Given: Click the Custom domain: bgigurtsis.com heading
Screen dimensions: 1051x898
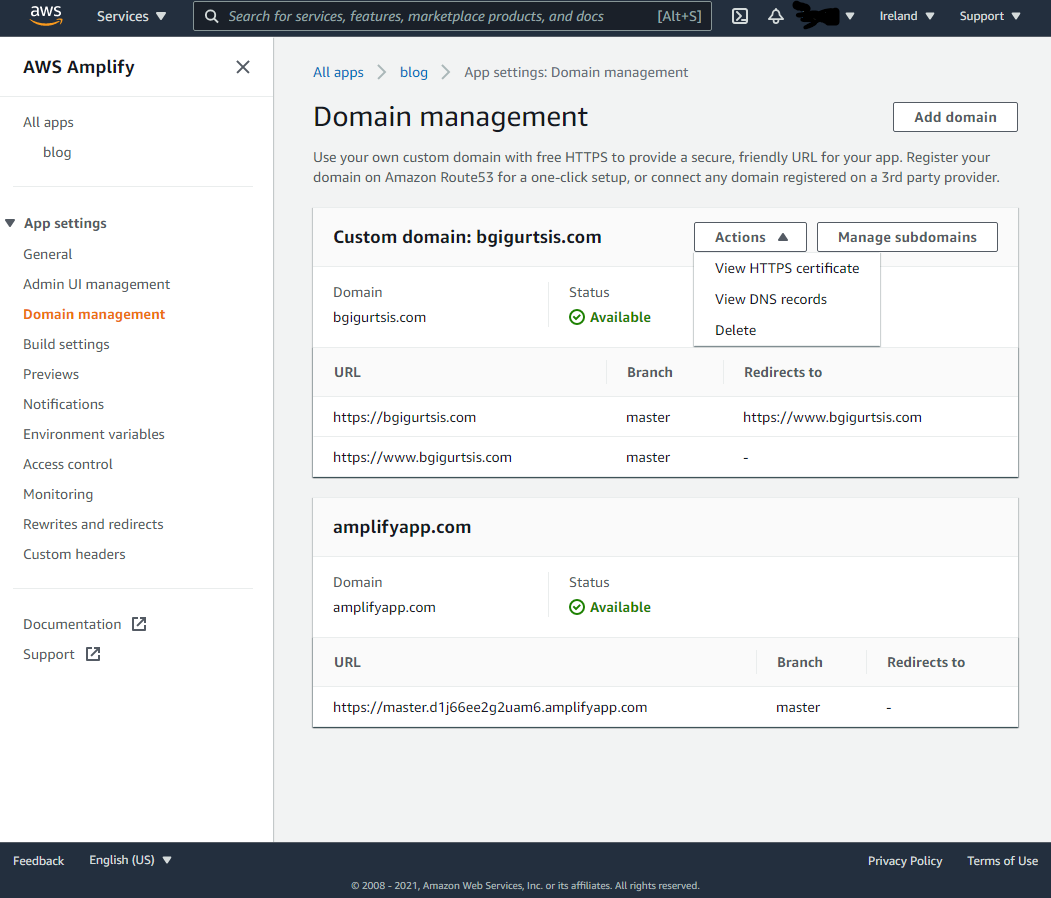Looking at the screenshot, I should tap(467, 237).
